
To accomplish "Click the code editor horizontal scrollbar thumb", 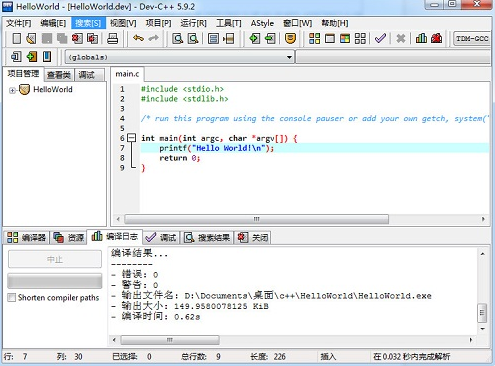I will coord(257,219).
